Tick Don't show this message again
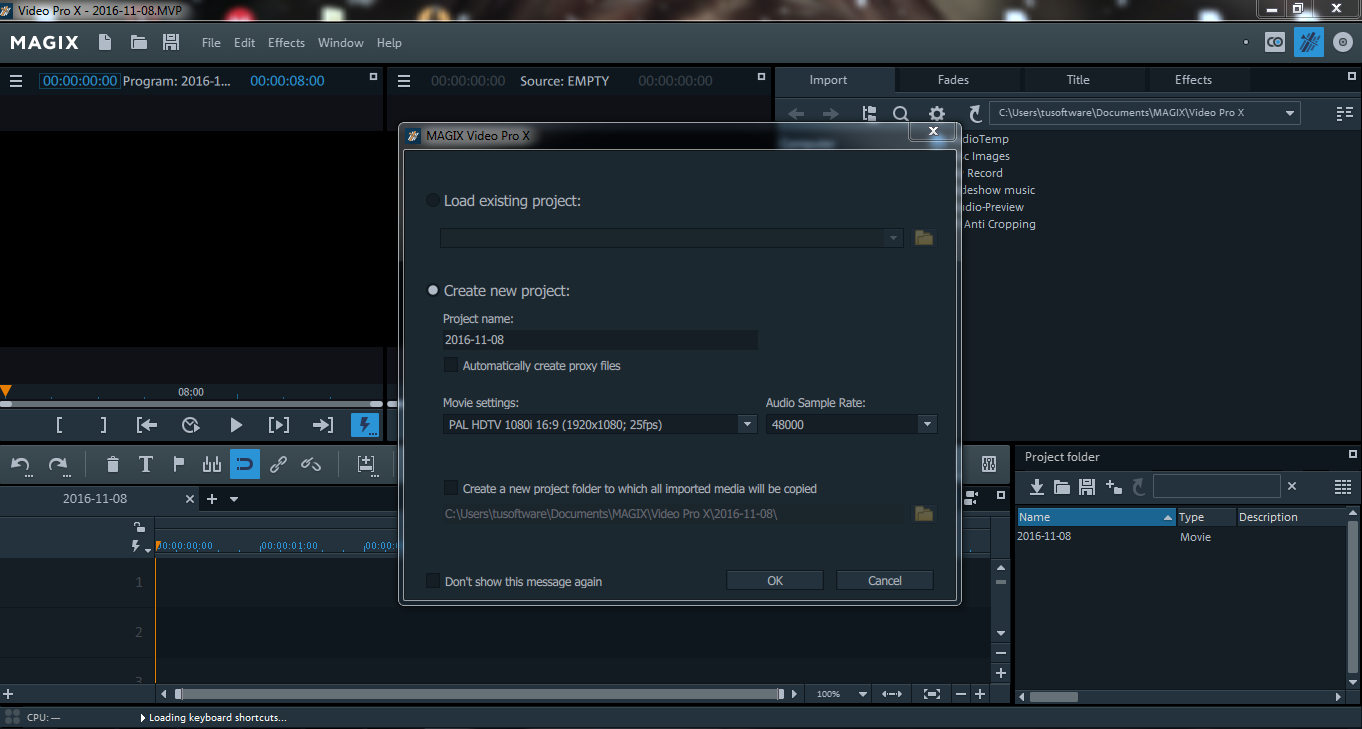This screenshot has height=729, width=1362. 433,581
